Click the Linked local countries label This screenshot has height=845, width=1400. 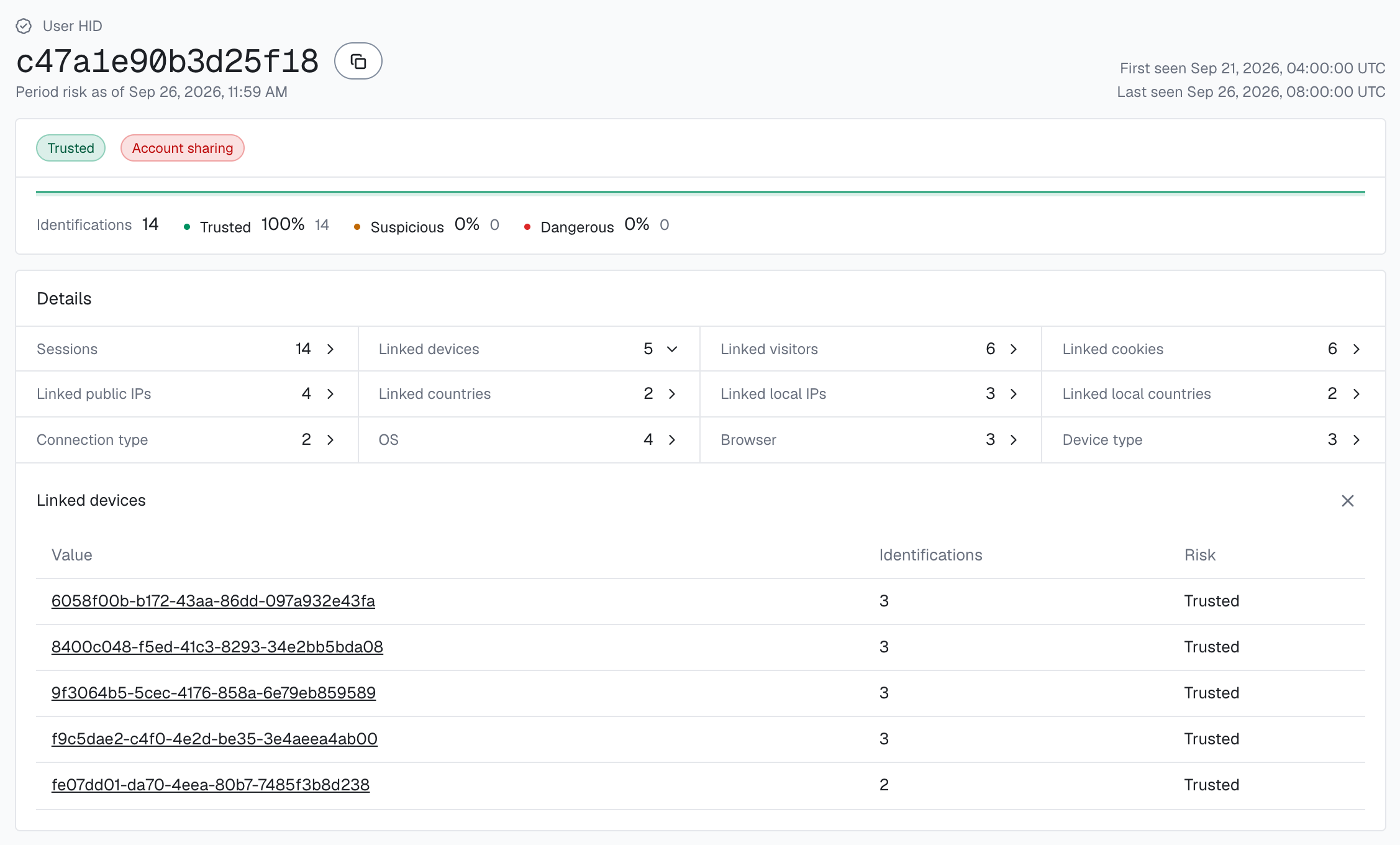tap(1137, 394)
